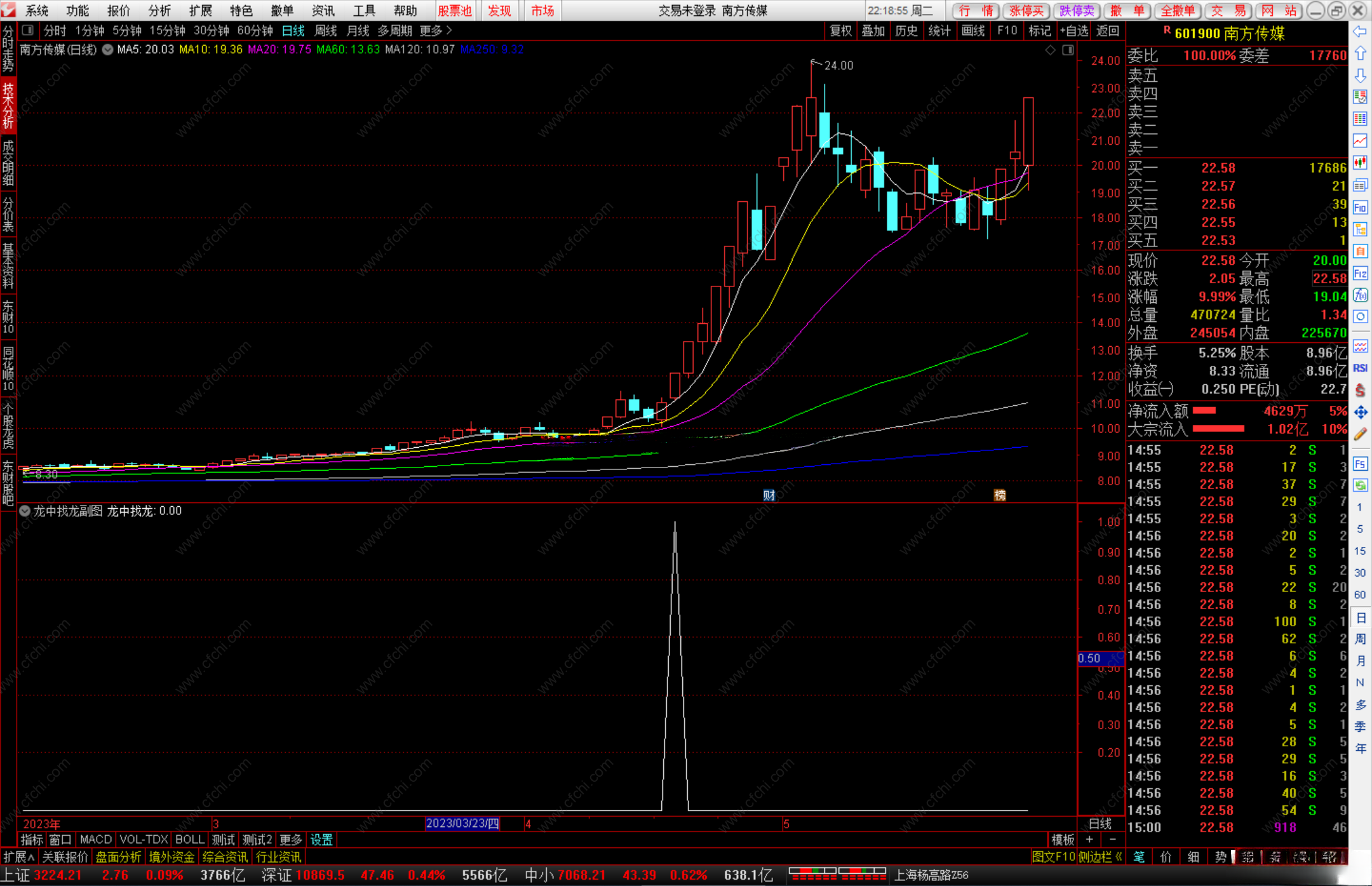Click the f(x) formula icon
Screen dimensions: 1372x886
[x=1360, y=295]
